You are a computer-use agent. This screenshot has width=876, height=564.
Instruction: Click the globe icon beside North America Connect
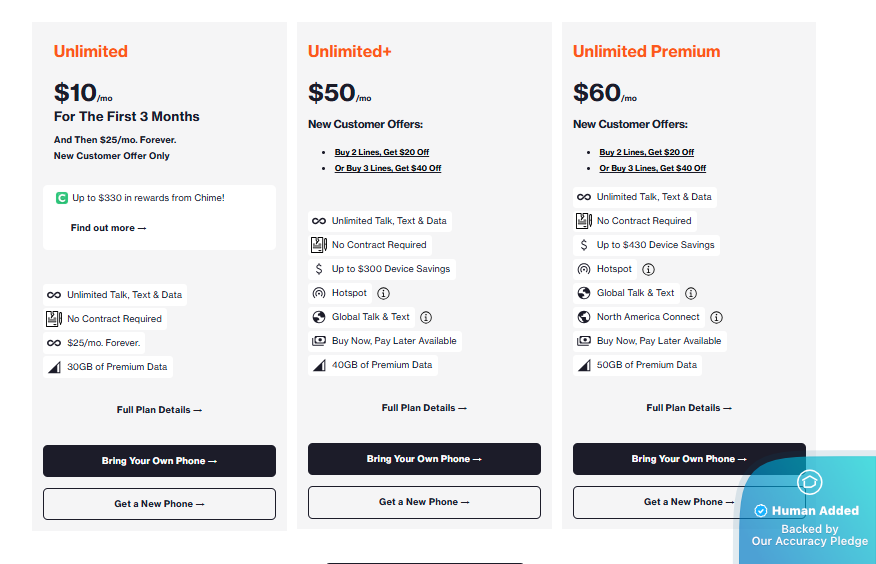pos(584,317)
